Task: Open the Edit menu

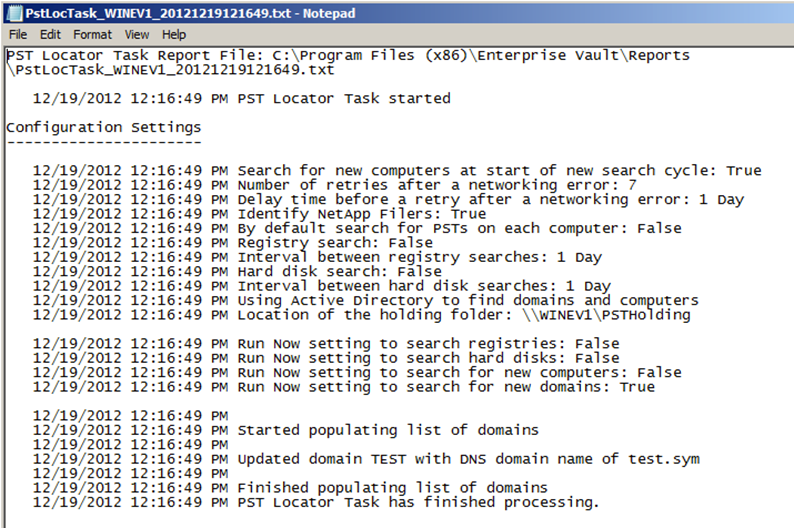Action: [x=50, y=34]
